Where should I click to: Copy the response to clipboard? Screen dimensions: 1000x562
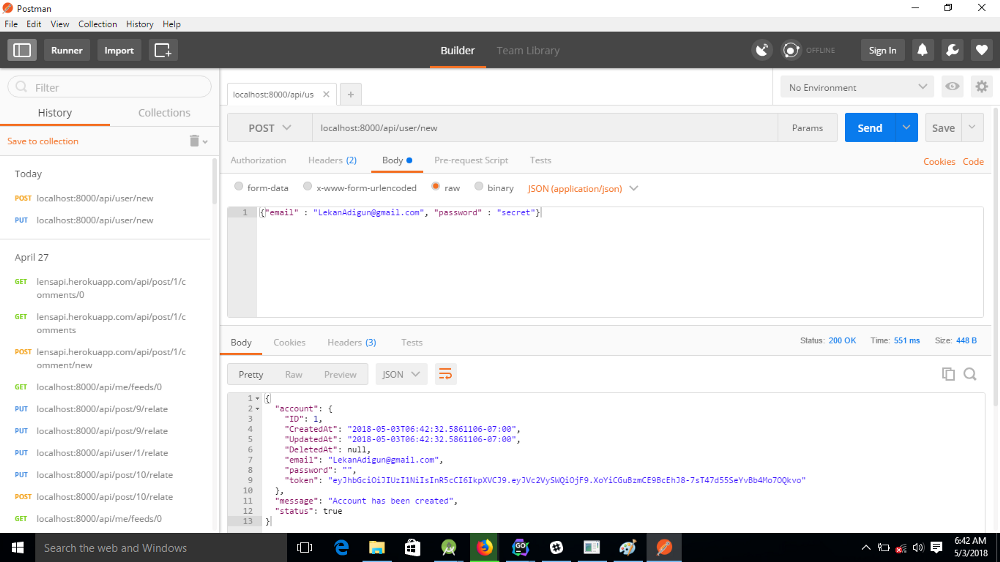point(948,374)
